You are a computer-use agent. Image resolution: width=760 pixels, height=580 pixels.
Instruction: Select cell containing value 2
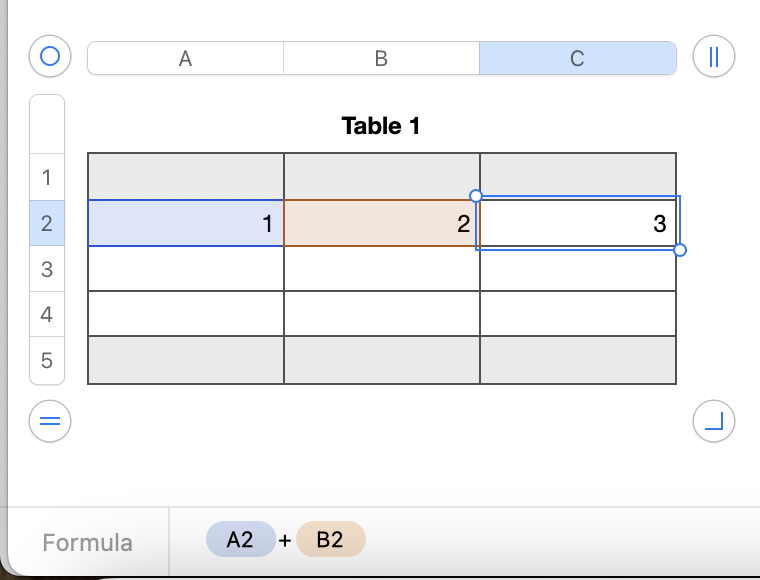381,224
